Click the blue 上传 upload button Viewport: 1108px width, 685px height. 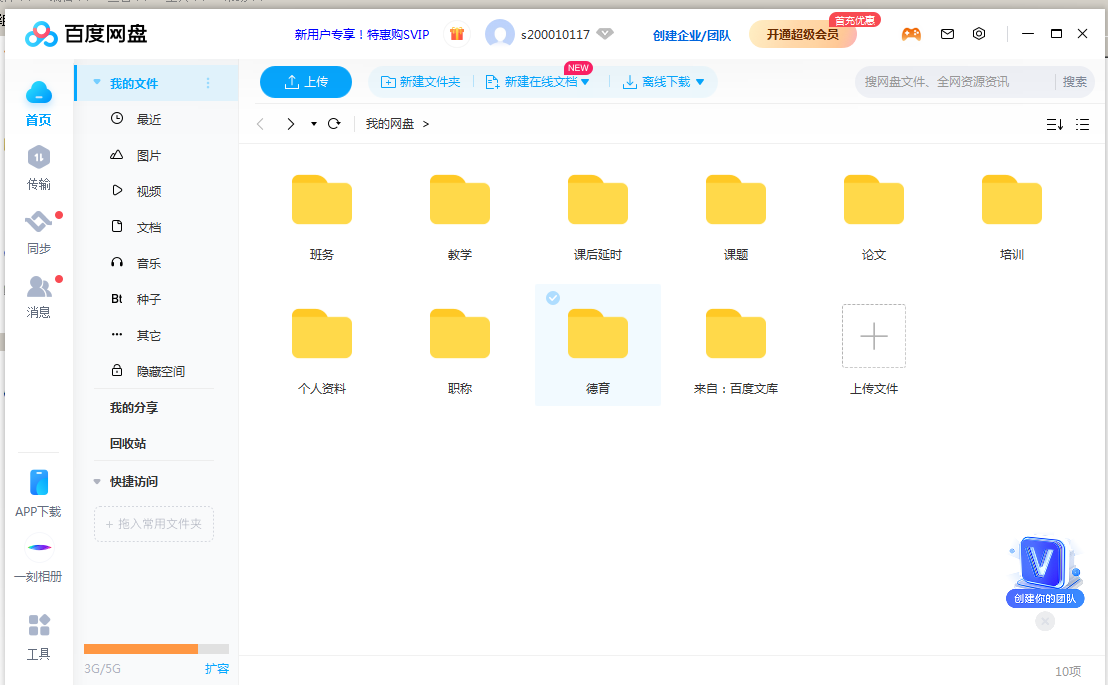(306, 82)
